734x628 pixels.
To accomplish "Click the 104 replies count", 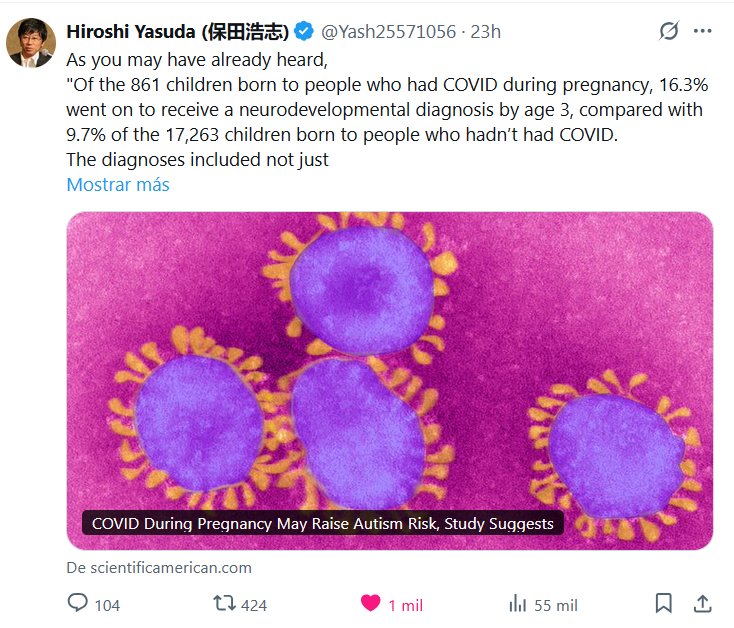I will coord(107,605).
